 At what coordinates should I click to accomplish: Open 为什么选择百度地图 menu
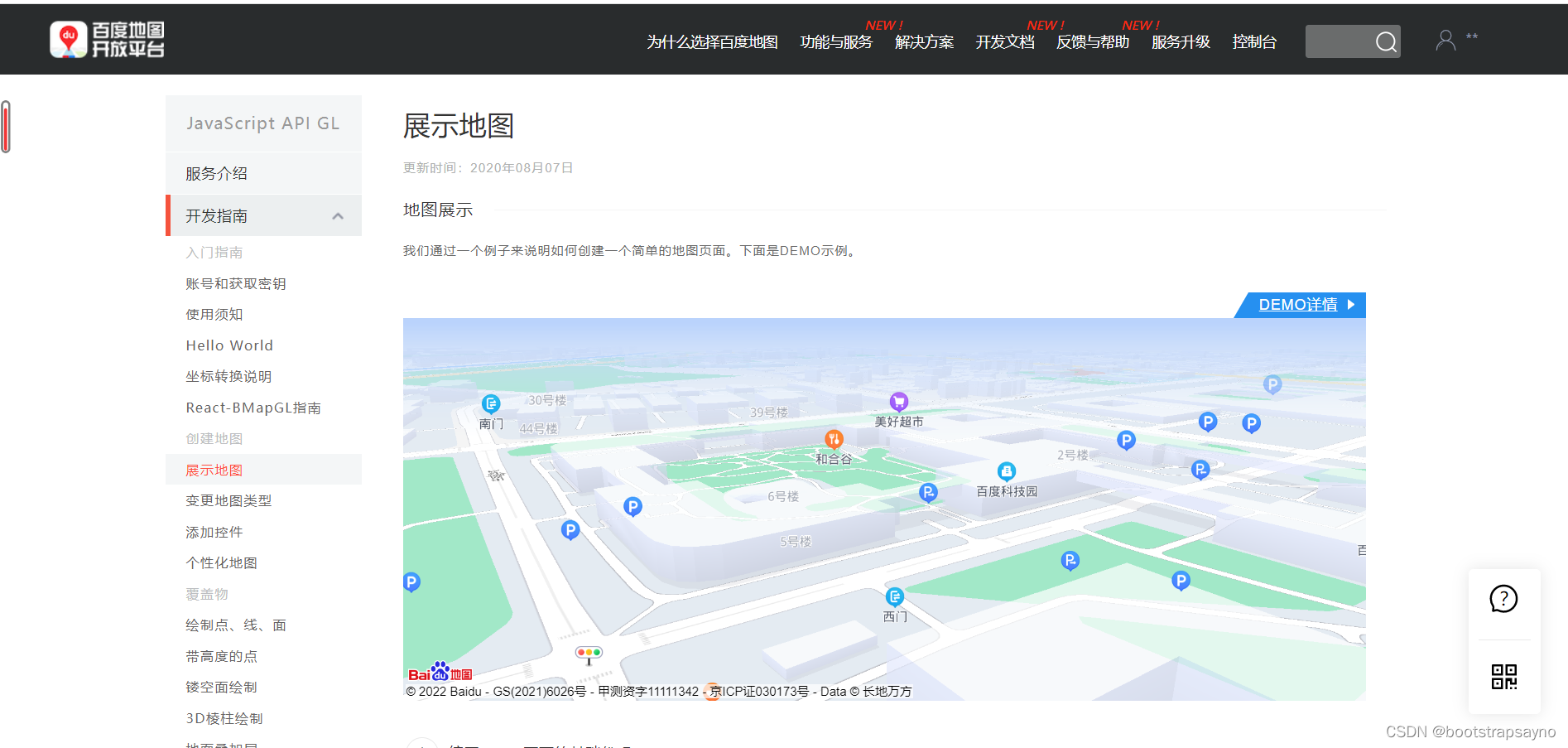click(x=712, y=42)
